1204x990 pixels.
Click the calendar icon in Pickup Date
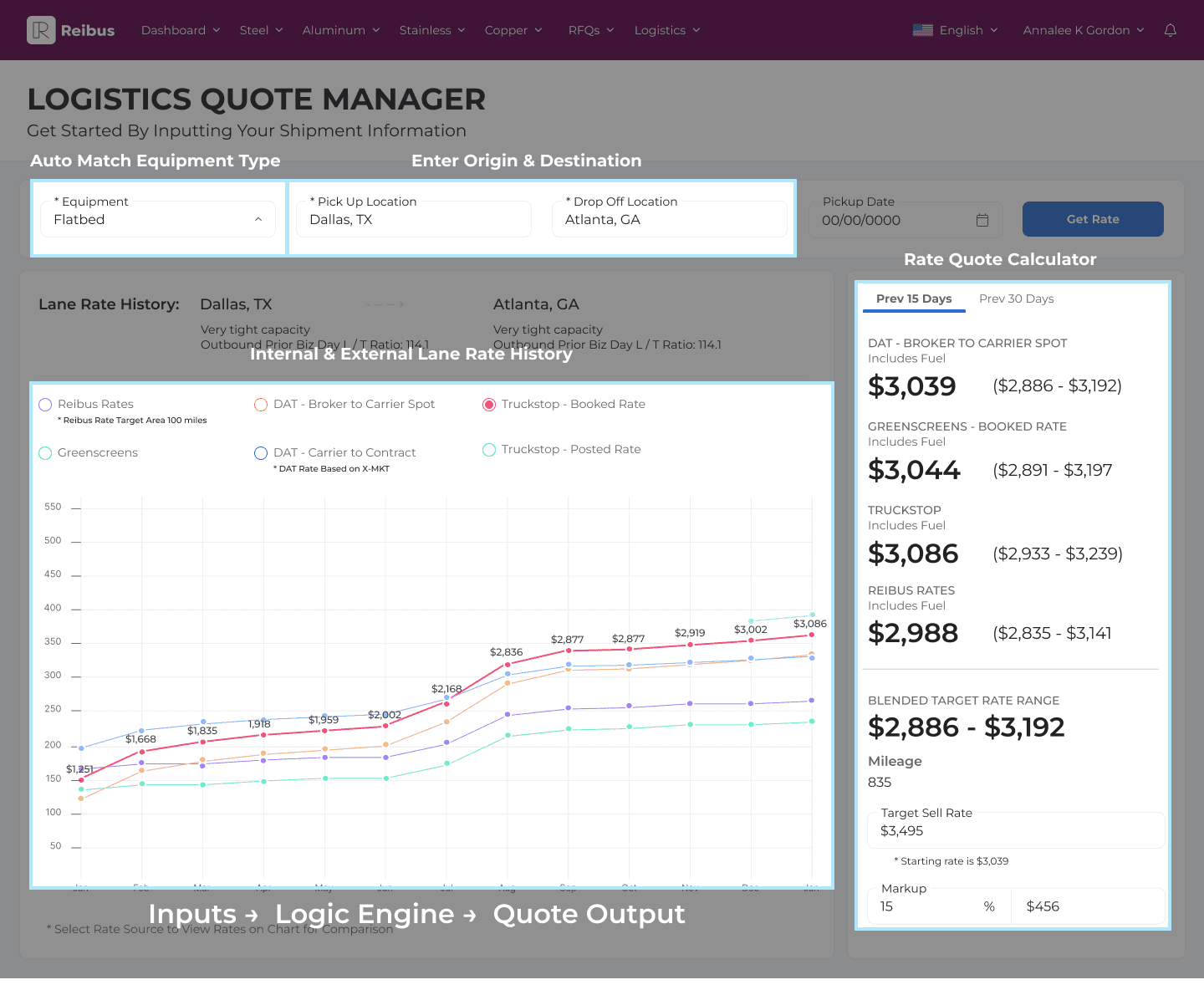coord(982,220)
